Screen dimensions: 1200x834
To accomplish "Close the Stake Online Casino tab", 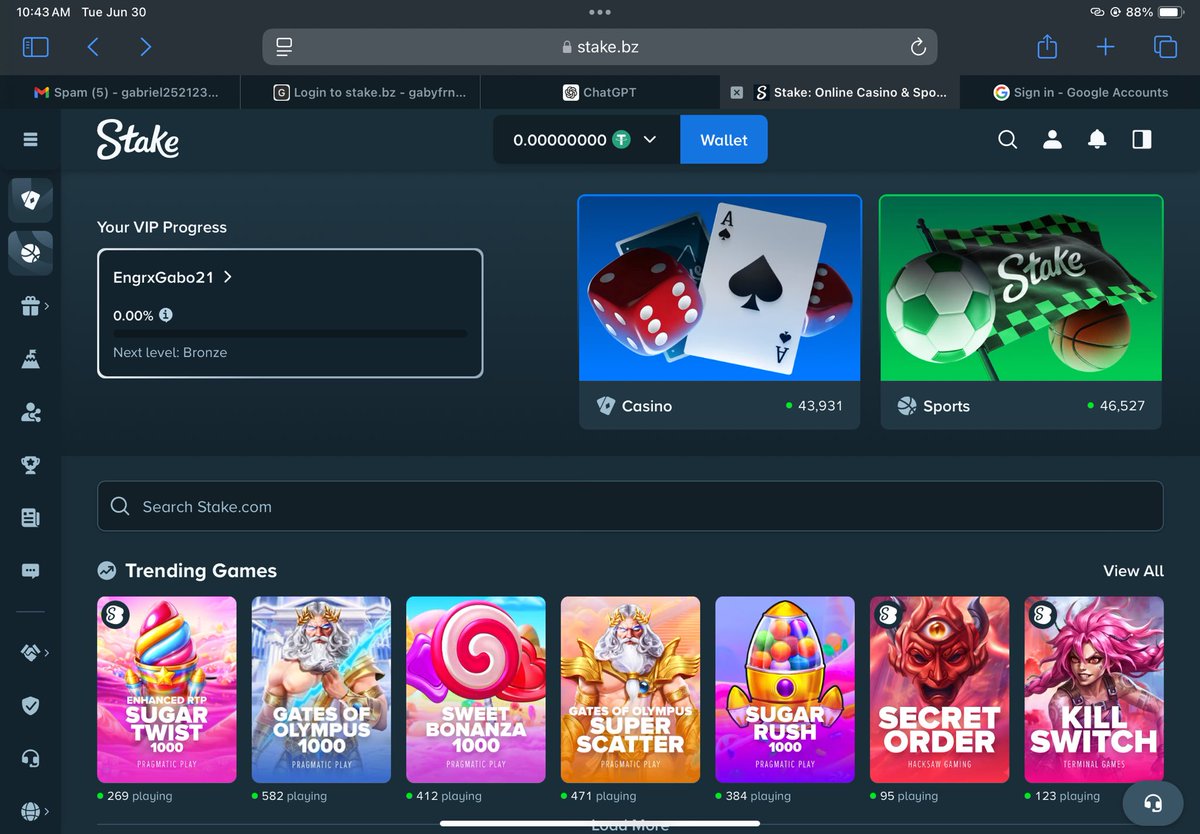I will [x=737, y=92].
